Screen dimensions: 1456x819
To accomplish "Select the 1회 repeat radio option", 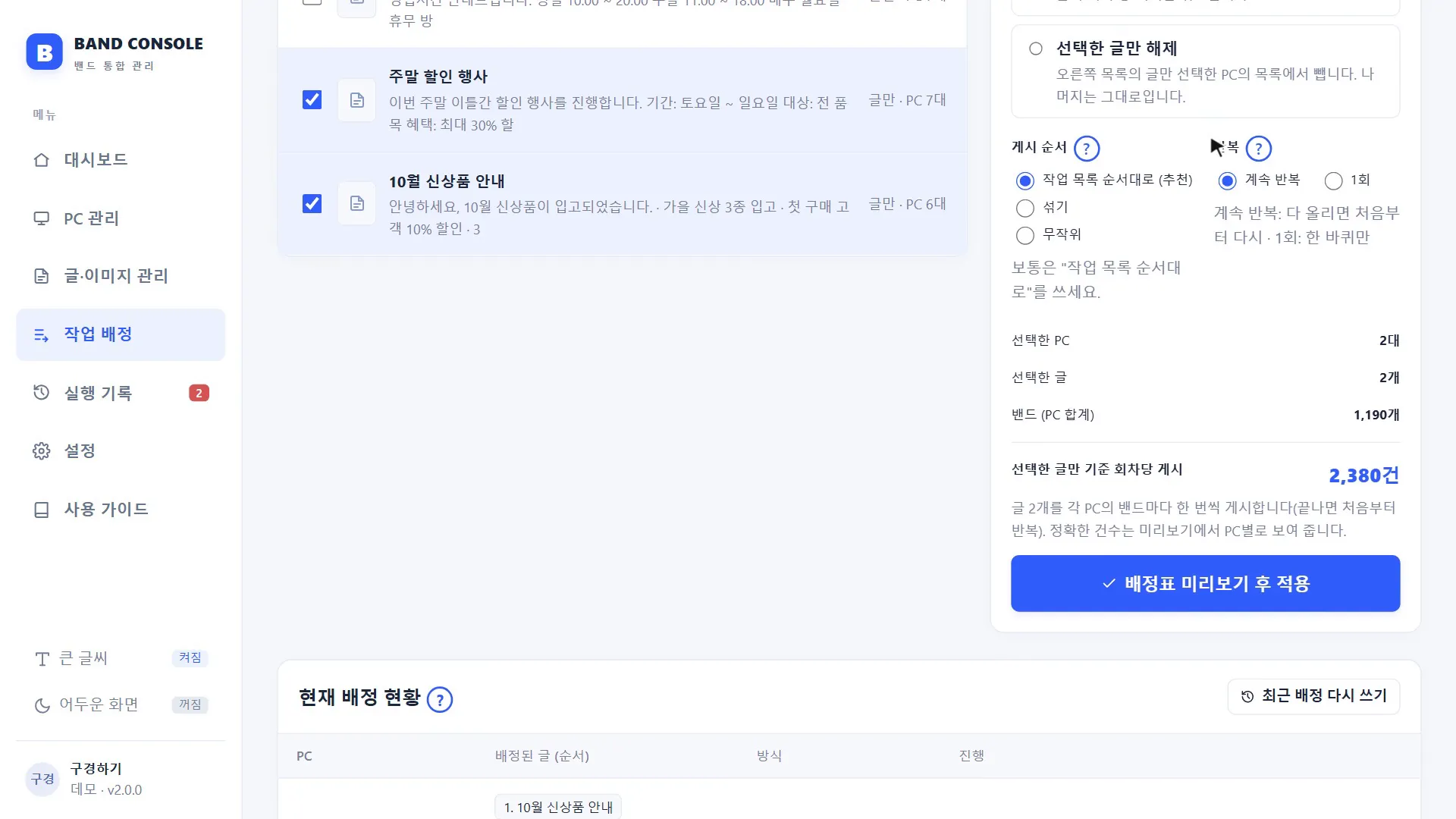I will 1333,180.
